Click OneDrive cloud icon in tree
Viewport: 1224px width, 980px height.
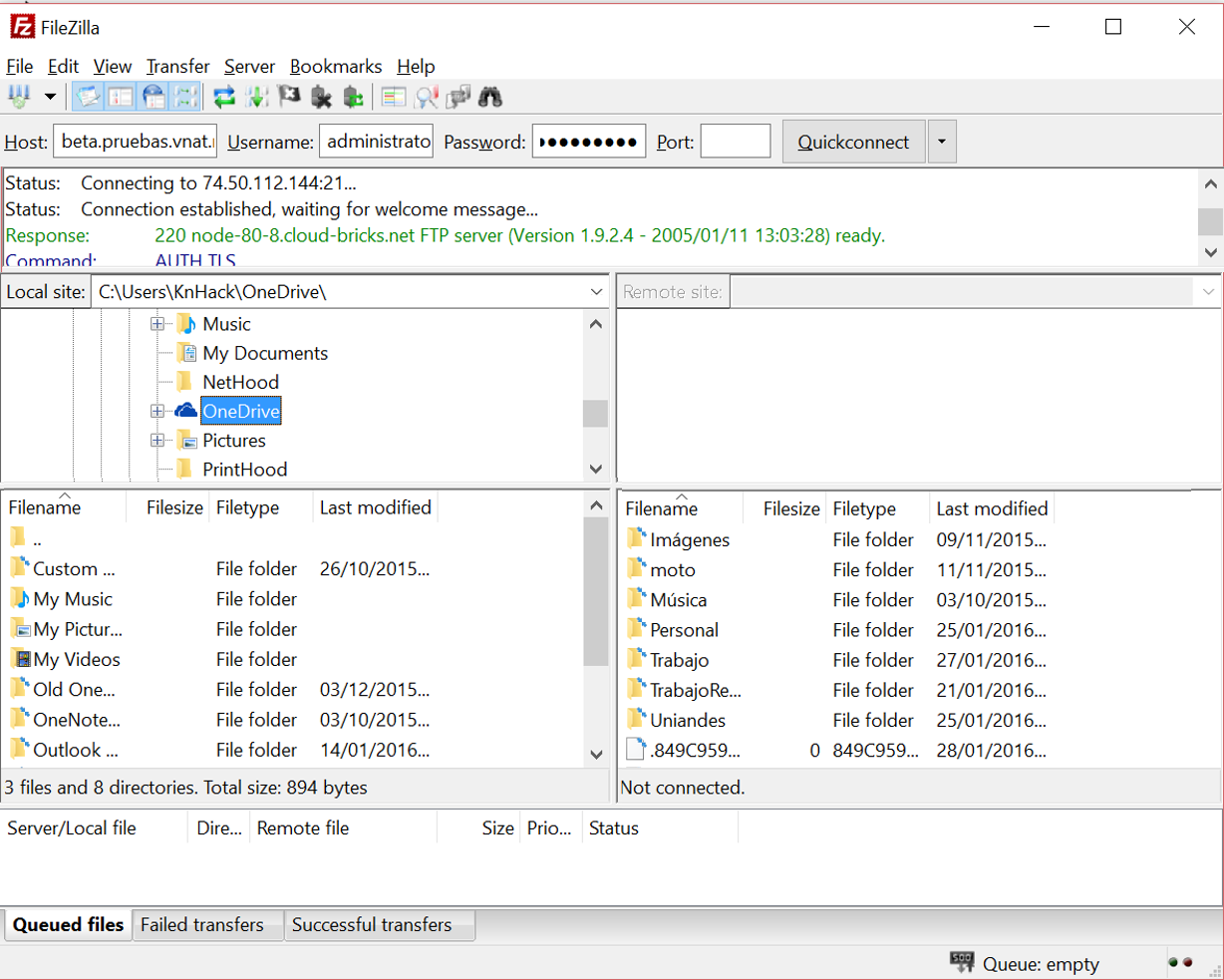[x=185, y=411]
